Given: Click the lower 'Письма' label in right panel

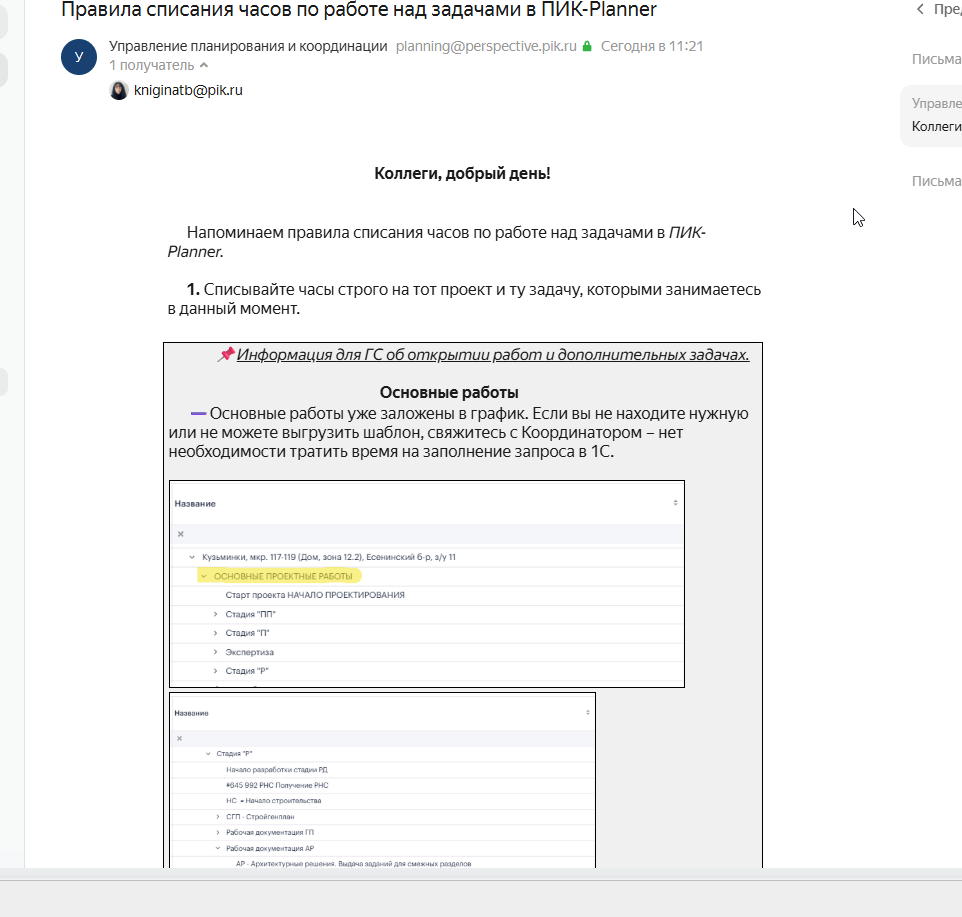Looking at the screenshot, I should point(936,182).
